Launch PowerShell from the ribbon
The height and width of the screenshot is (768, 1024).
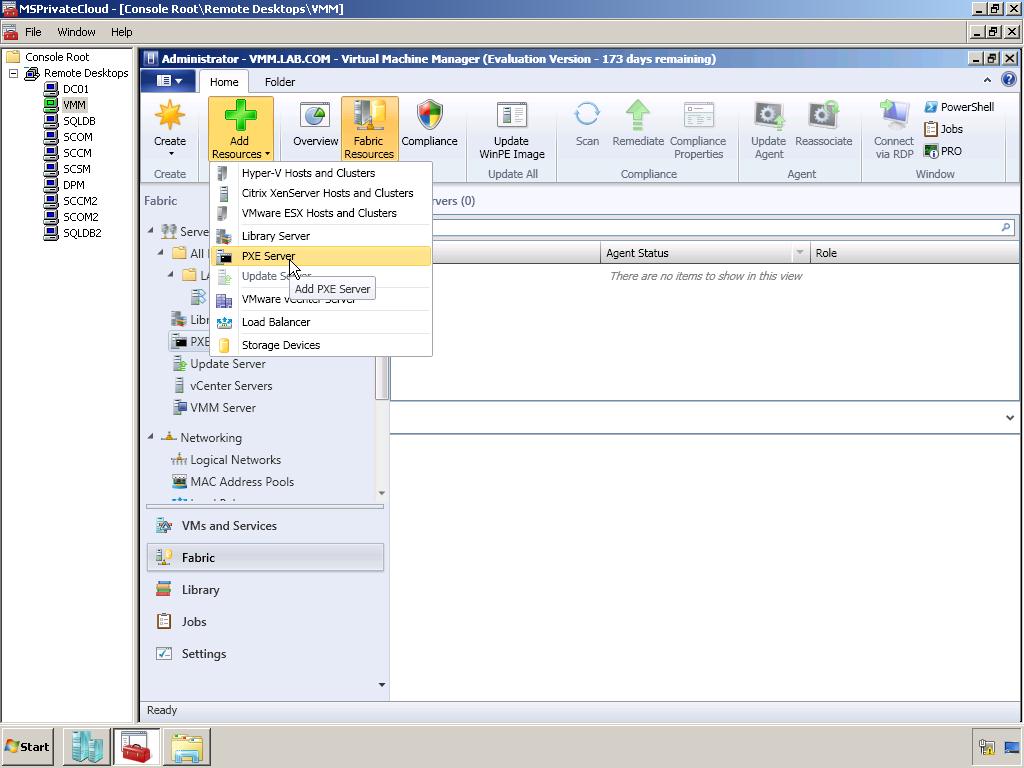pos(959,107)
